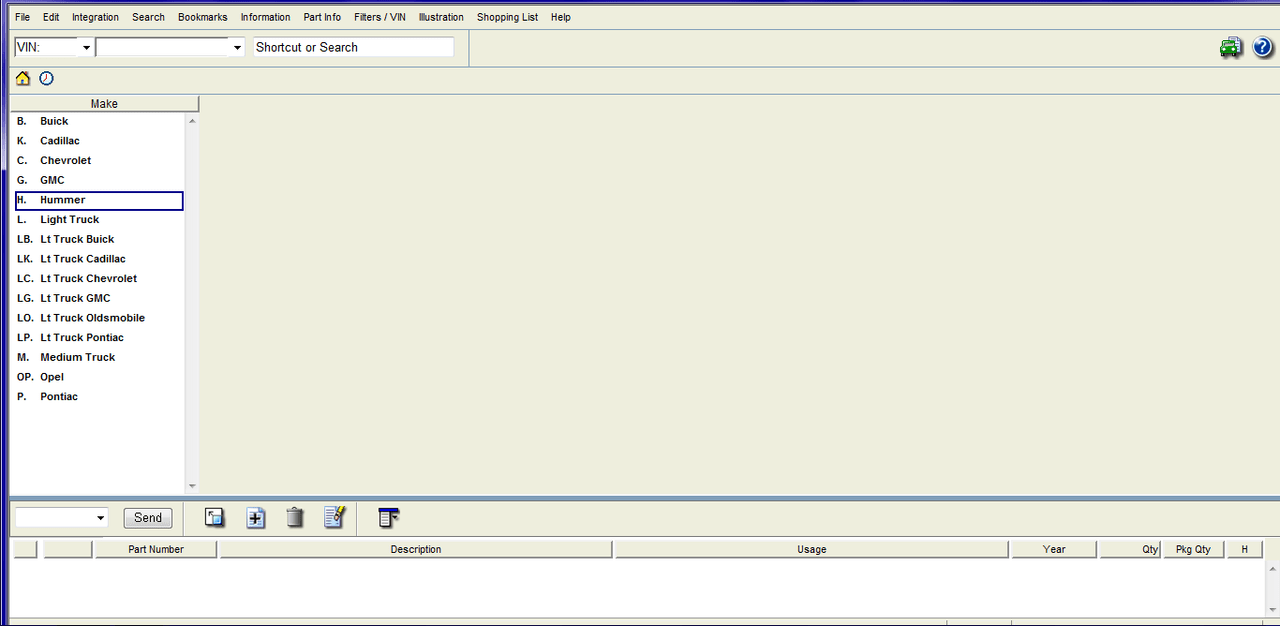This screenshot has width=1280, height=626.
Task: Click the restore window icon in shopping list toolbar
Action: pyautogui.click(x=214, y=517)
